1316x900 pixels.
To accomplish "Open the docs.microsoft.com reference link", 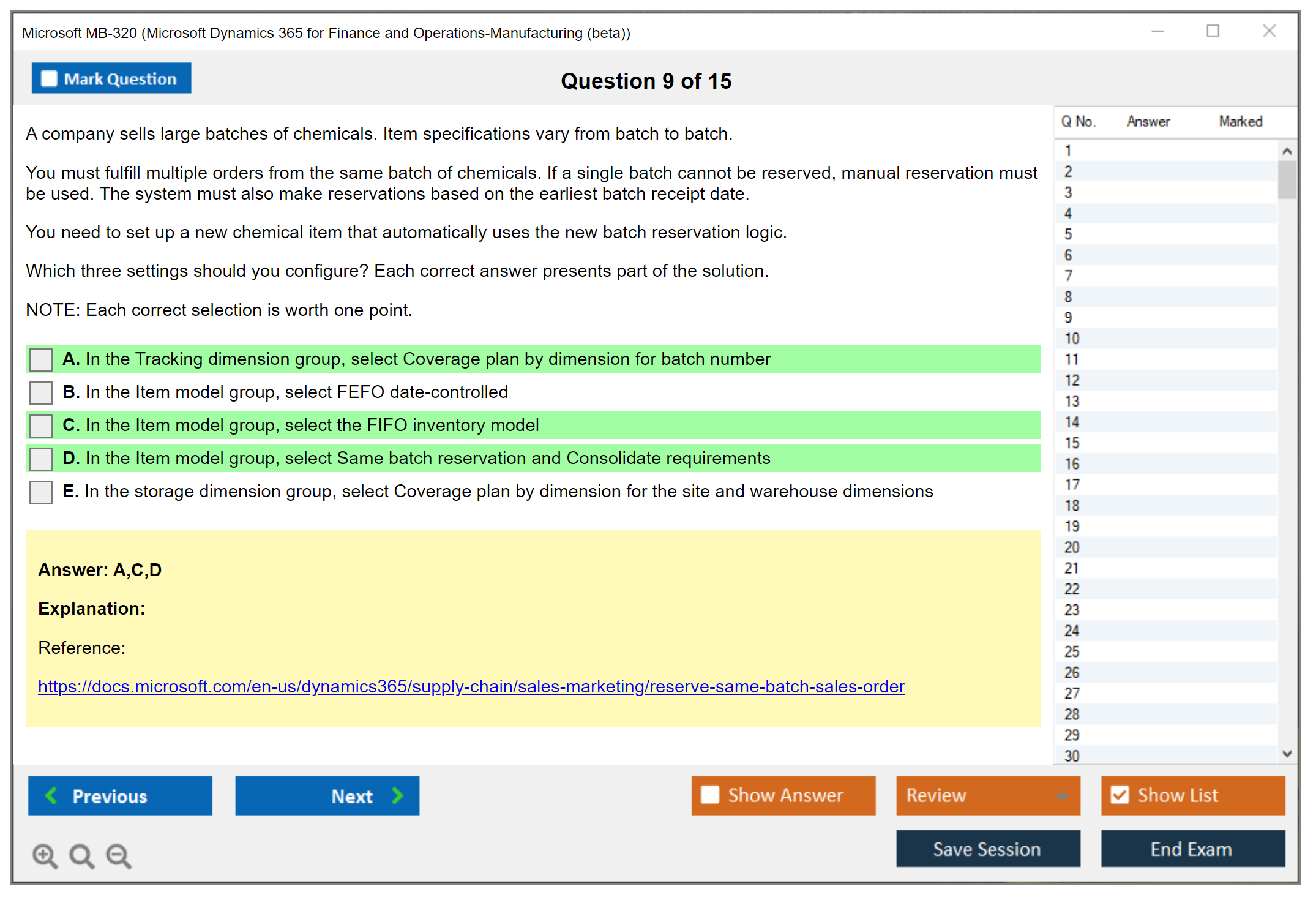I will 471,686.
